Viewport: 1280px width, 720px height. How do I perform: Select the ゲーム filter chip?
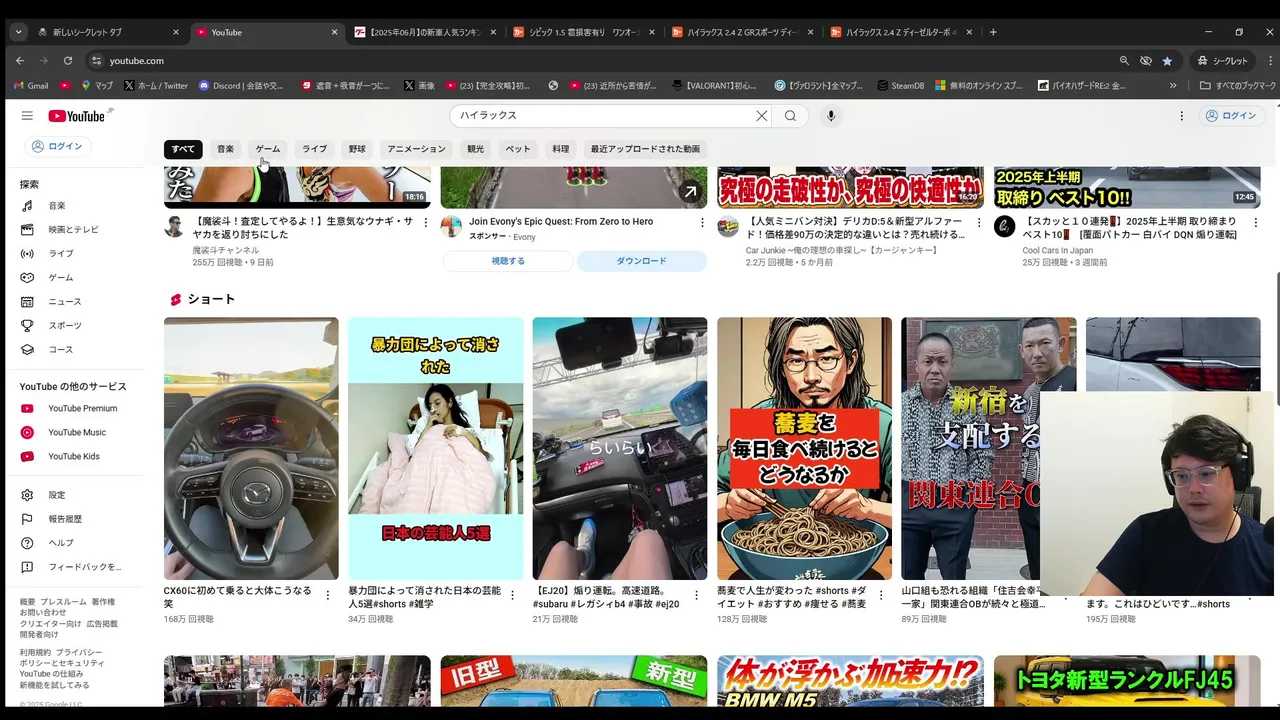268,149
